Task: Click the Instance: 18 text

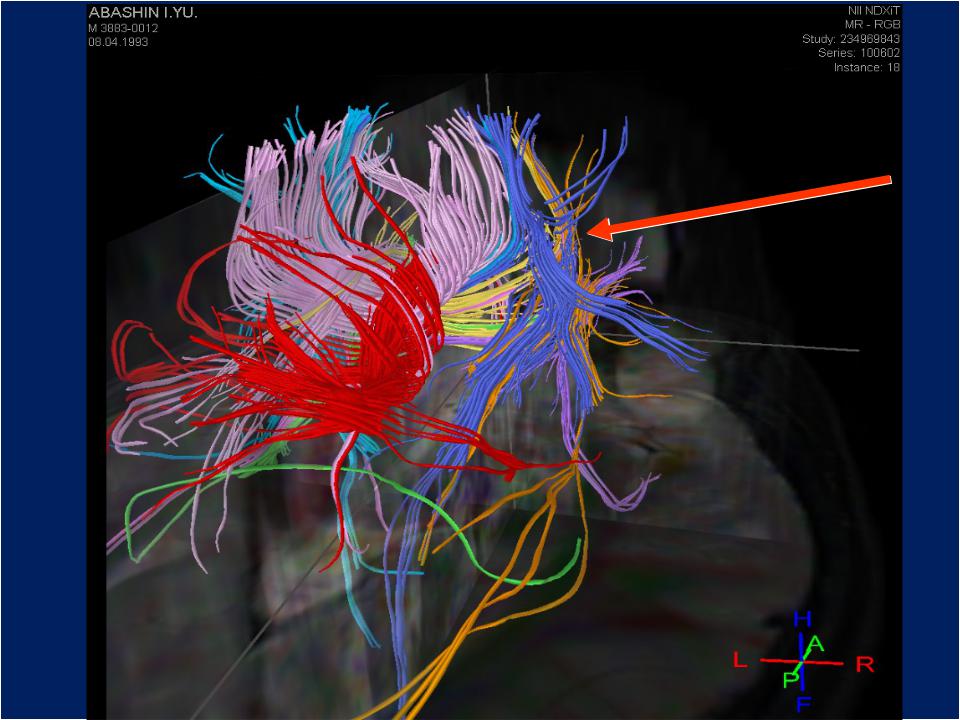Action: [866, 67]
